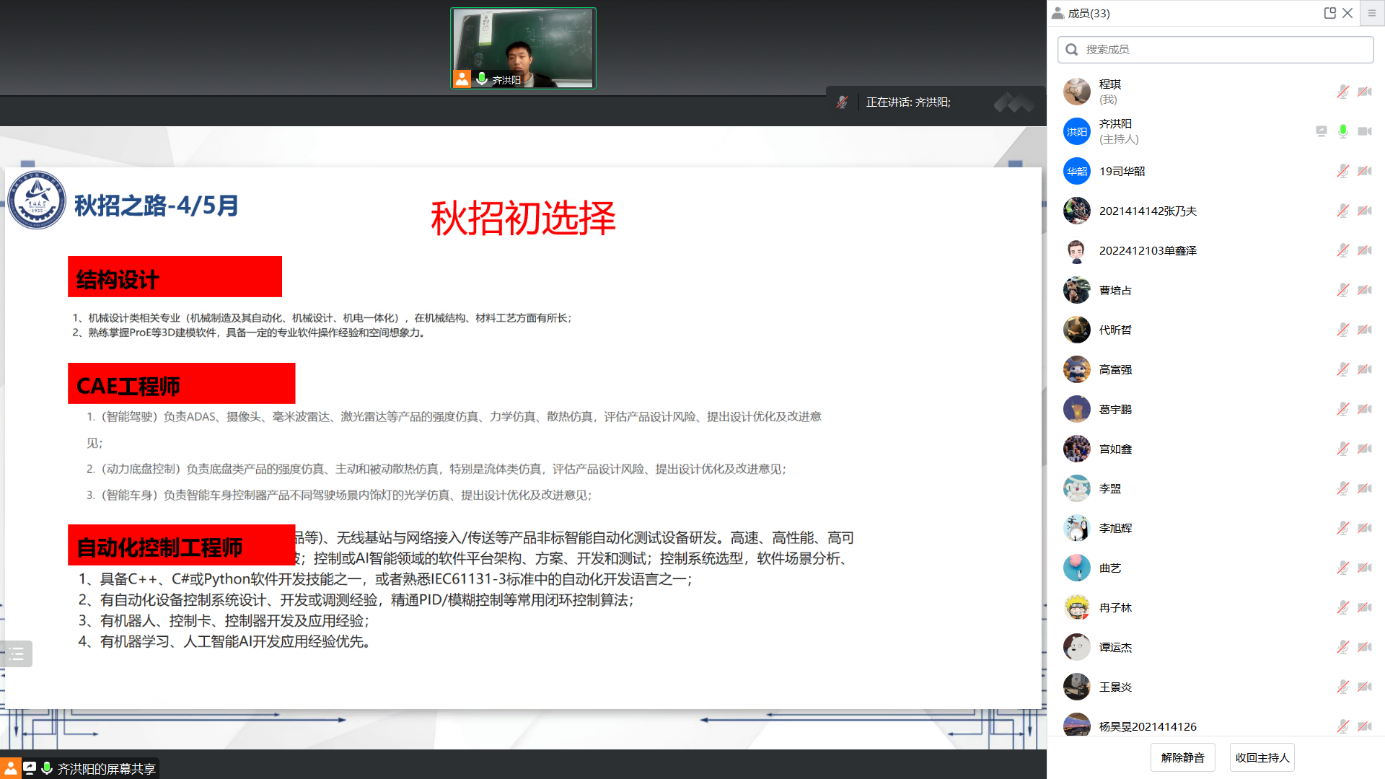Open the slide outline list icon at left edge

[16, 654]
